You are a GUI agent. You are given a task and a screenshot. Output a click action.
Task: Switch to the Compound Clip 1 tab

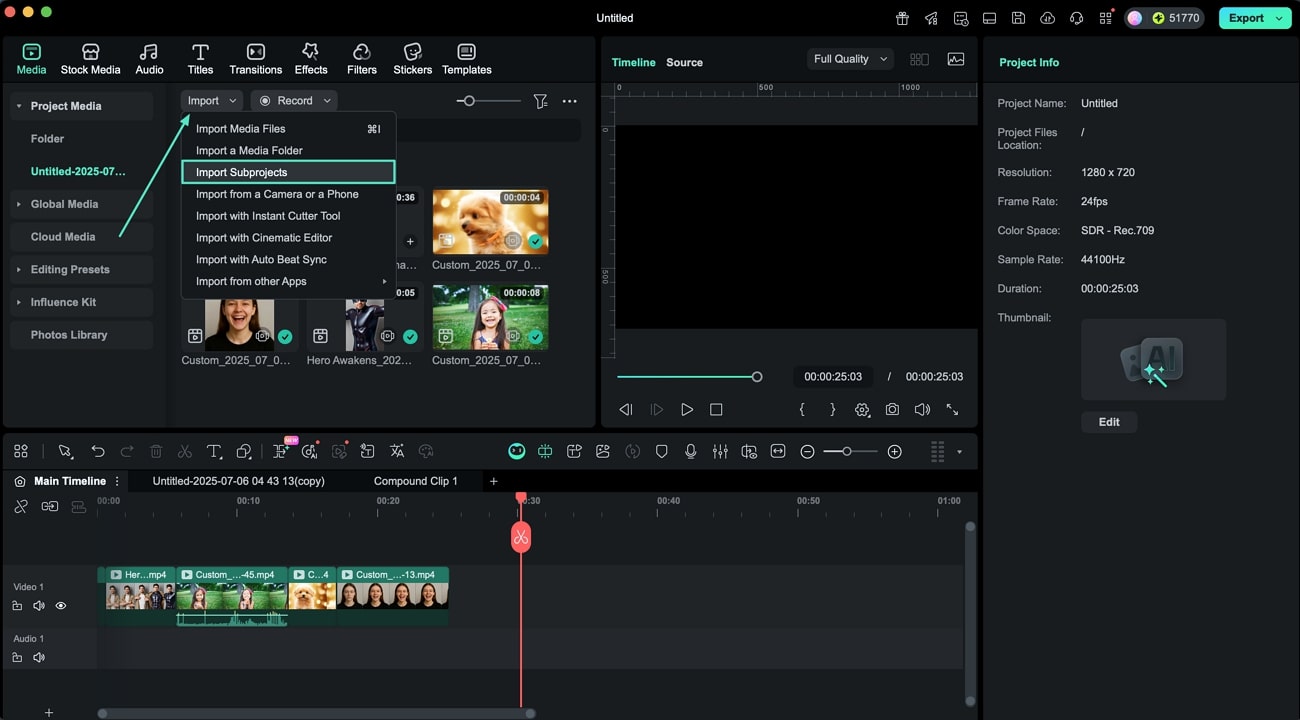(x=417, y=481)
